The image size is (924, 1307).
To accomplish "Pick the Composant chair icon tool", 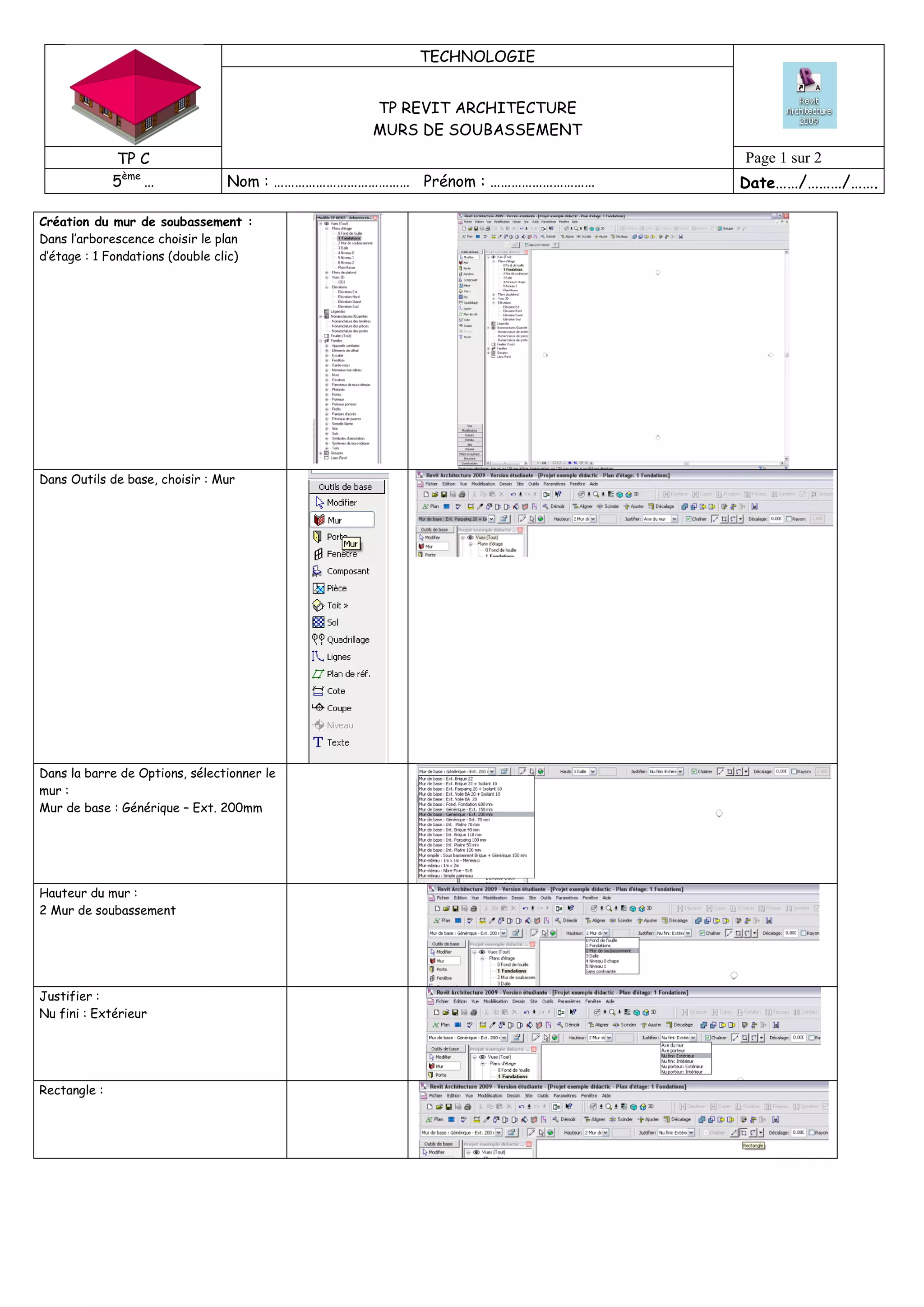I will [318, 571].
